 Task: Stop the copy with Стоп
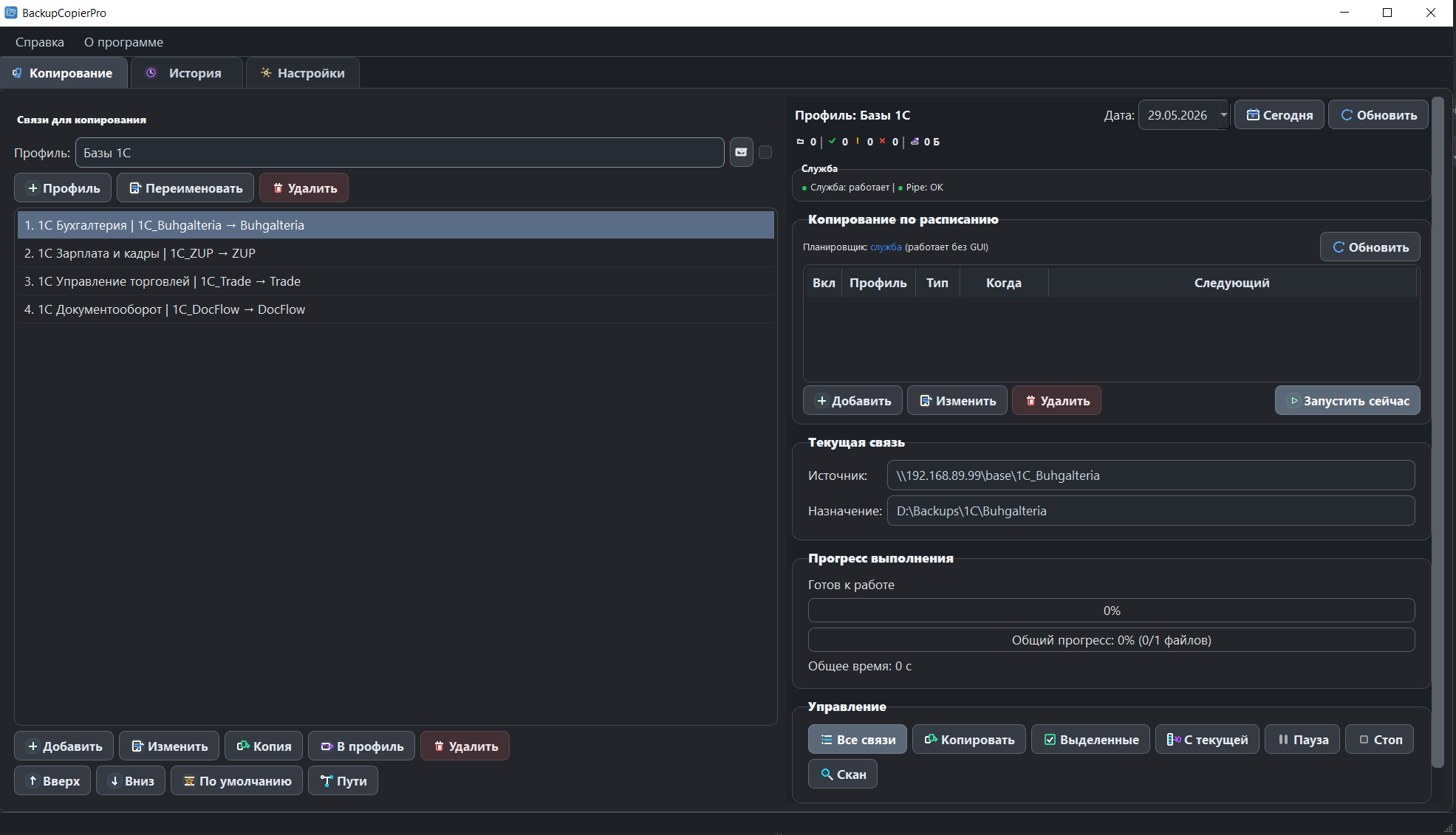(x=1380, y=740)
